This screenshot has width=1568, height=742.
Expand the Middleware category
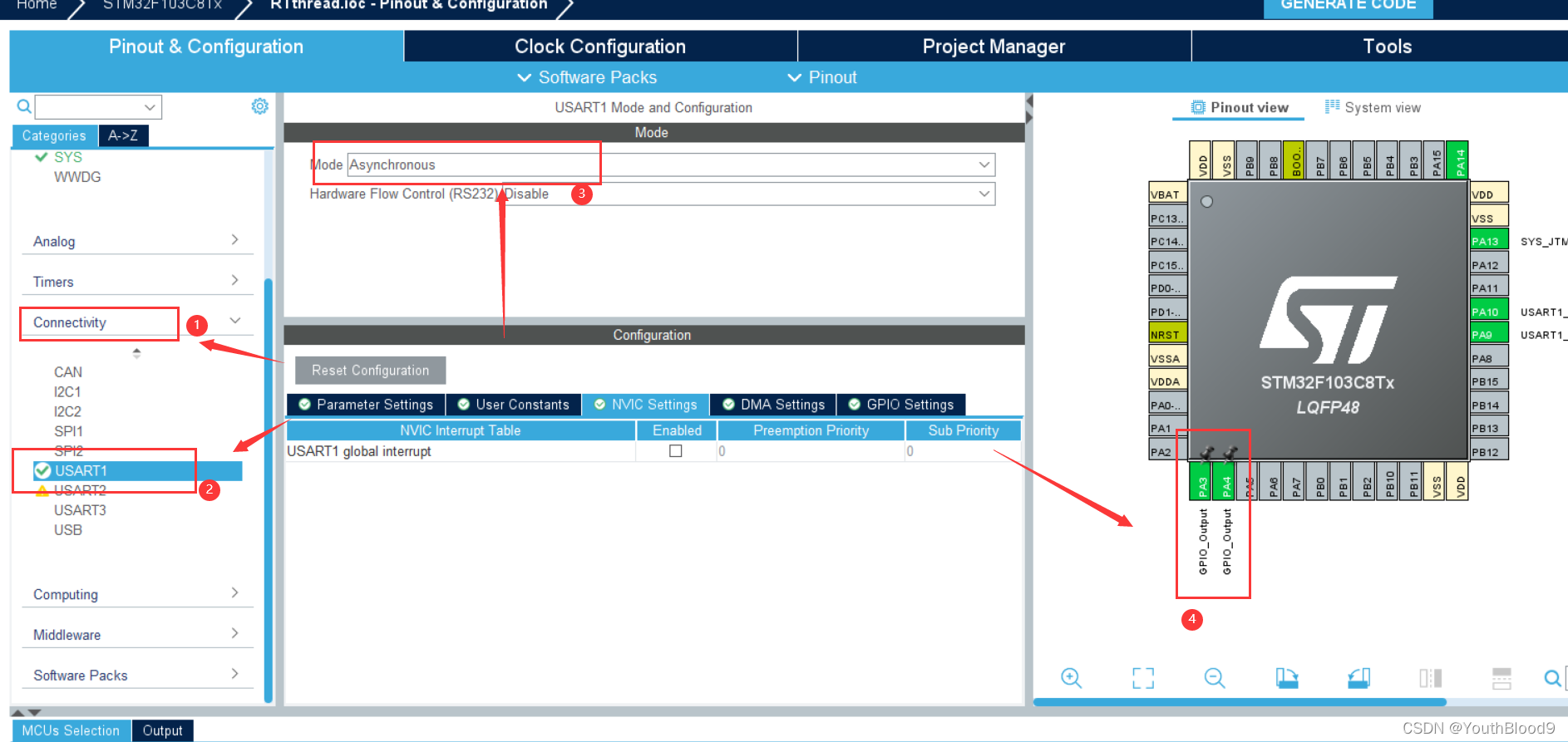[137, 635]
